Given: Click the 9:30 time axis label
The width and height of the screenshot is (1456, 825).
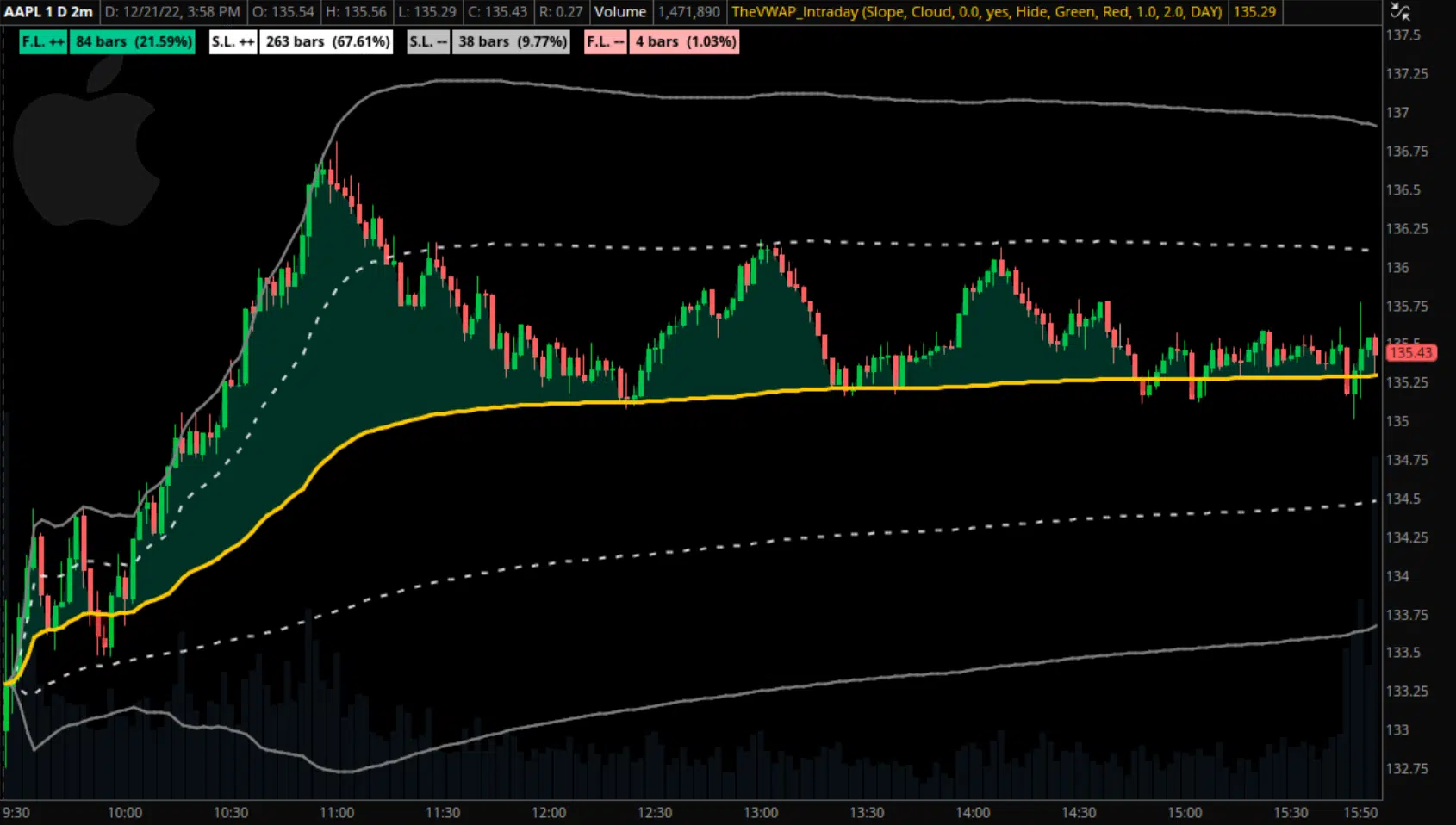Looking at the screenshot, I should pyautogui.click(x=16, y=812).
